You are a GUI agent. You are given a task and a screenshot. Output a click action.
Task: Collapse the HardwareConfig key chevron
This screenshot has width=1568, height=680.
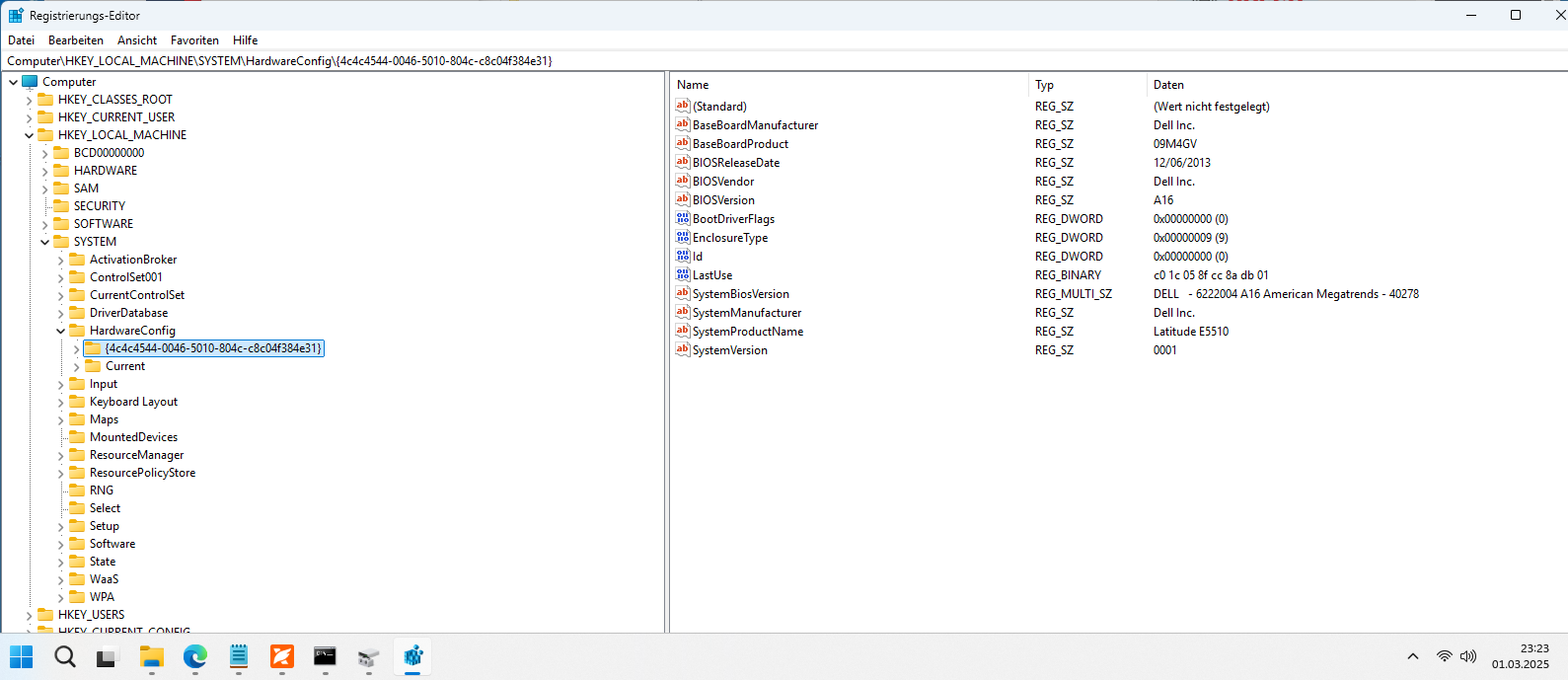60,331
